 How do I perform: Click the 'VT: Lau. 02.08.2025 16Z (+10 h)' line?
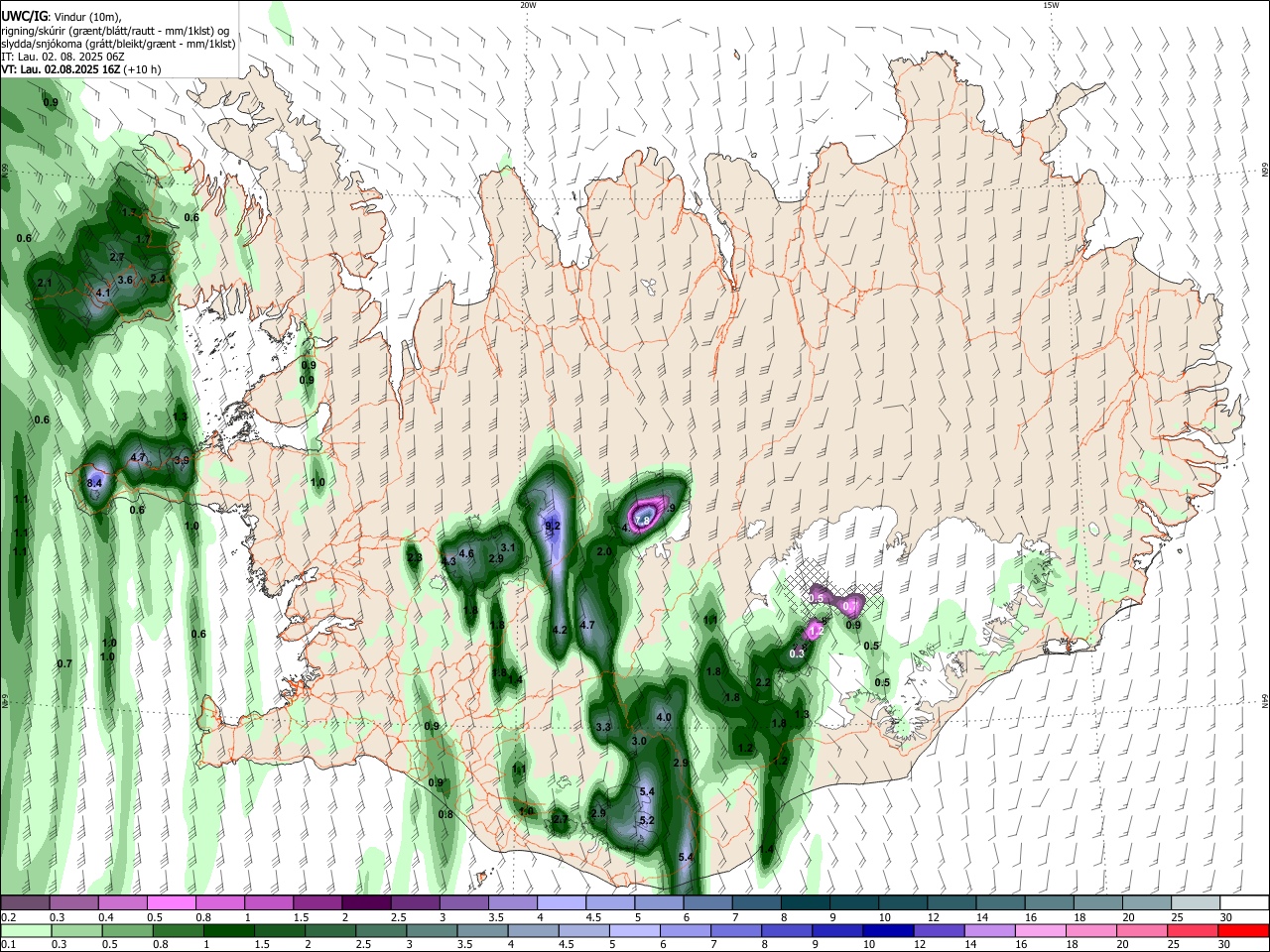pyautogui.click(x=80, y=69)
